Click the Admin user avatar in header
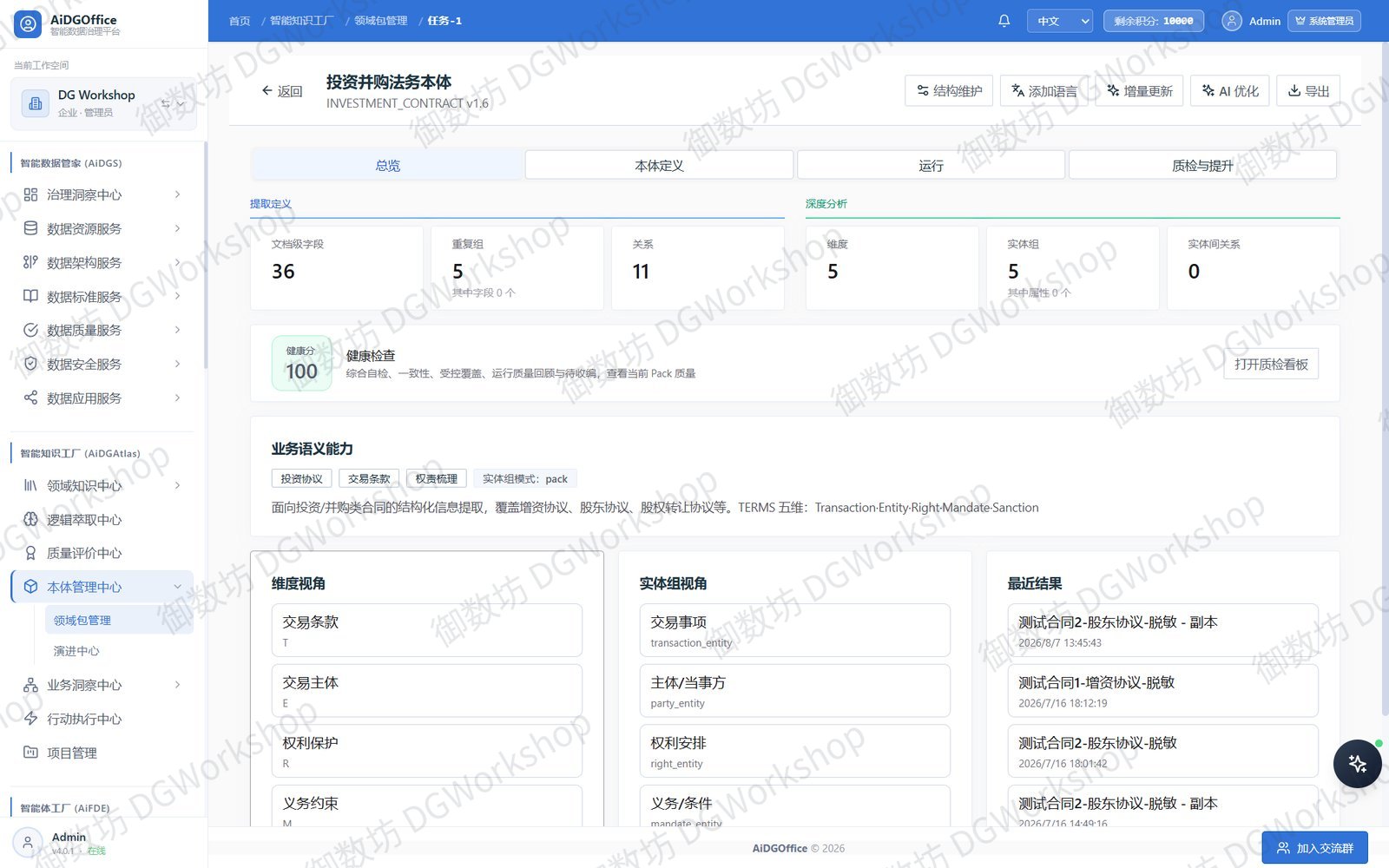This screenshot has width=1389, height=868. [x=1231, y=21]
